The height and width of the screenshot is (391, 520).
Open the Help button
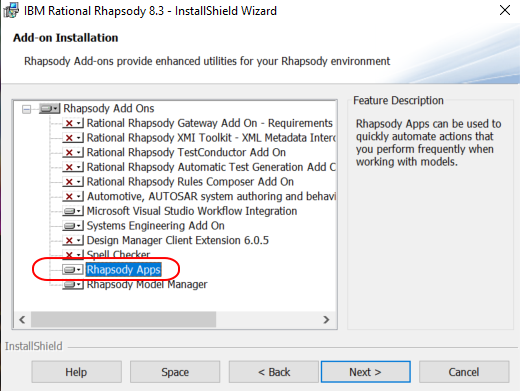(x=76, y=372)
